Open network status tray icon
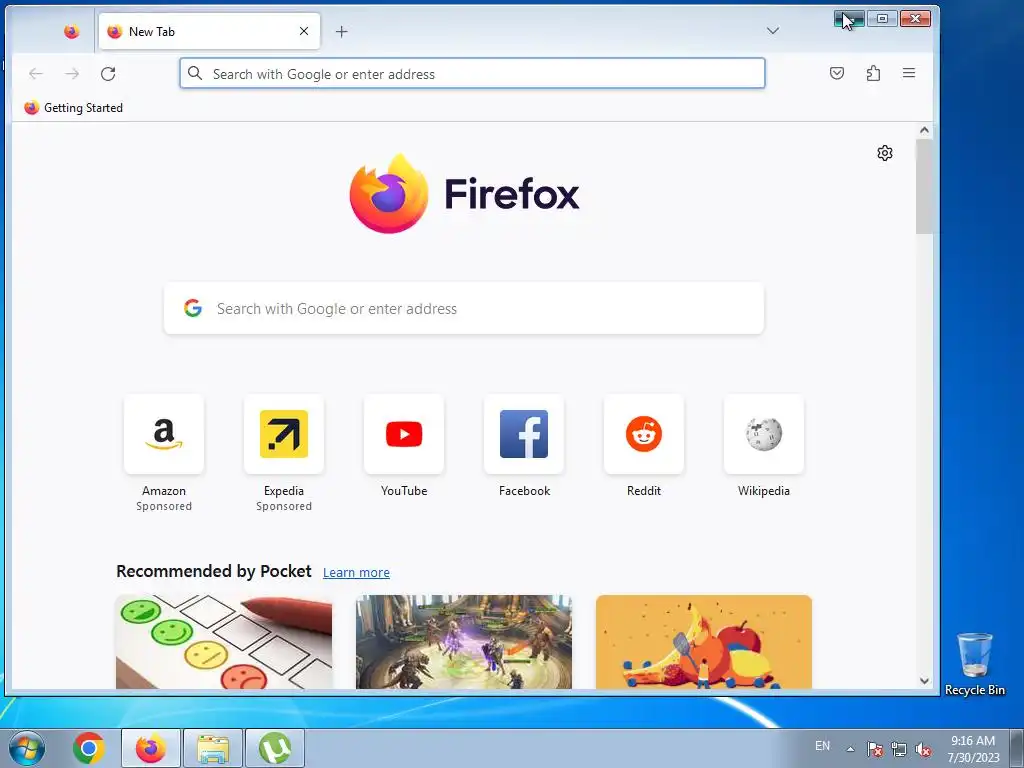 [x=899, y=749]
